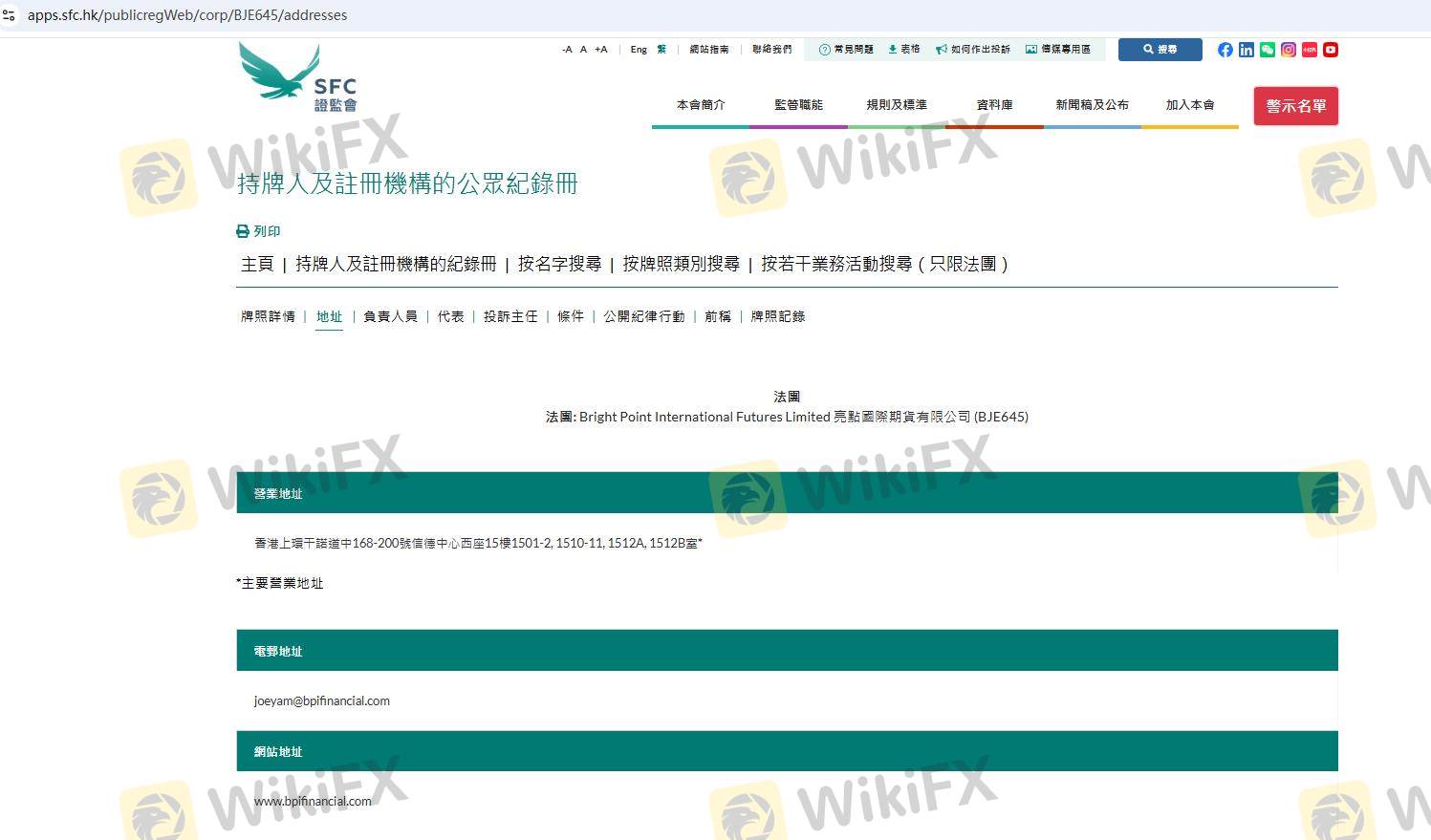Open the SFC YouTube icon
Screen dimensions: 1431x840
pyautogui.click(x=1331, y=50)
